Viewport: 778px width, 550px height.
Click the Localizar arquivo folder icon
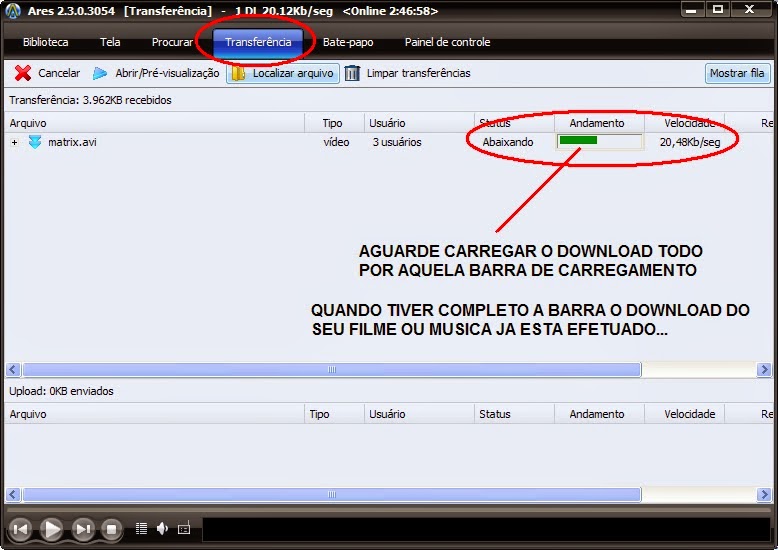point(239,73)
